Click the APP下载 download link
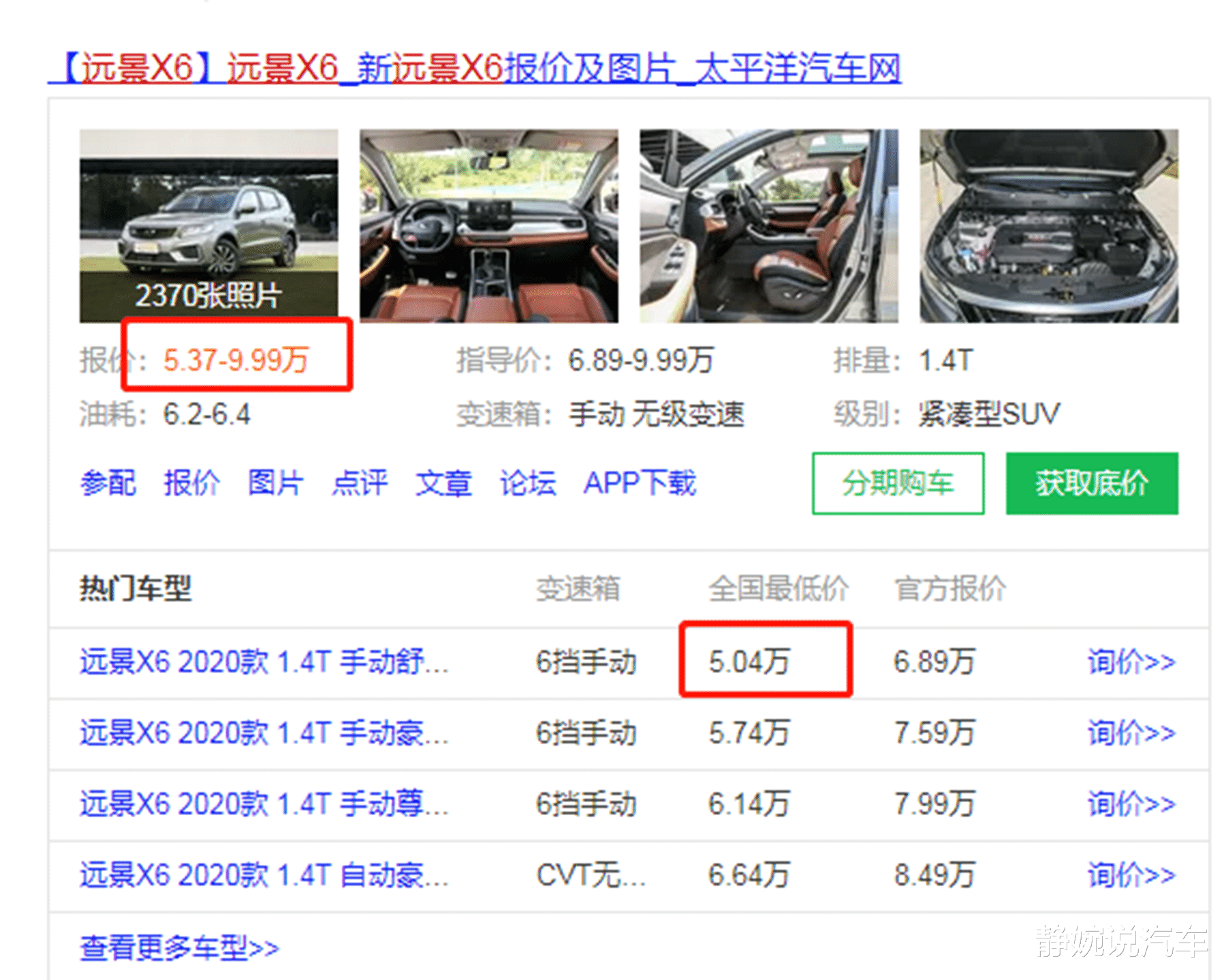 [640, 484]
